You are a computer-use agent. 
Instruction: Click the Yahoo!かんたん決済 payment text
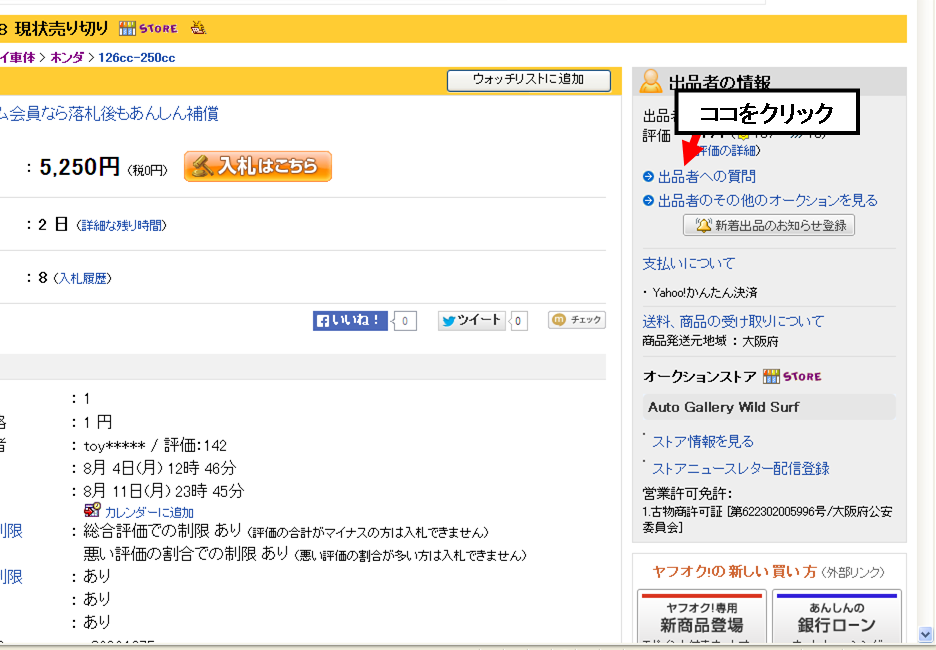coord(704,292)
